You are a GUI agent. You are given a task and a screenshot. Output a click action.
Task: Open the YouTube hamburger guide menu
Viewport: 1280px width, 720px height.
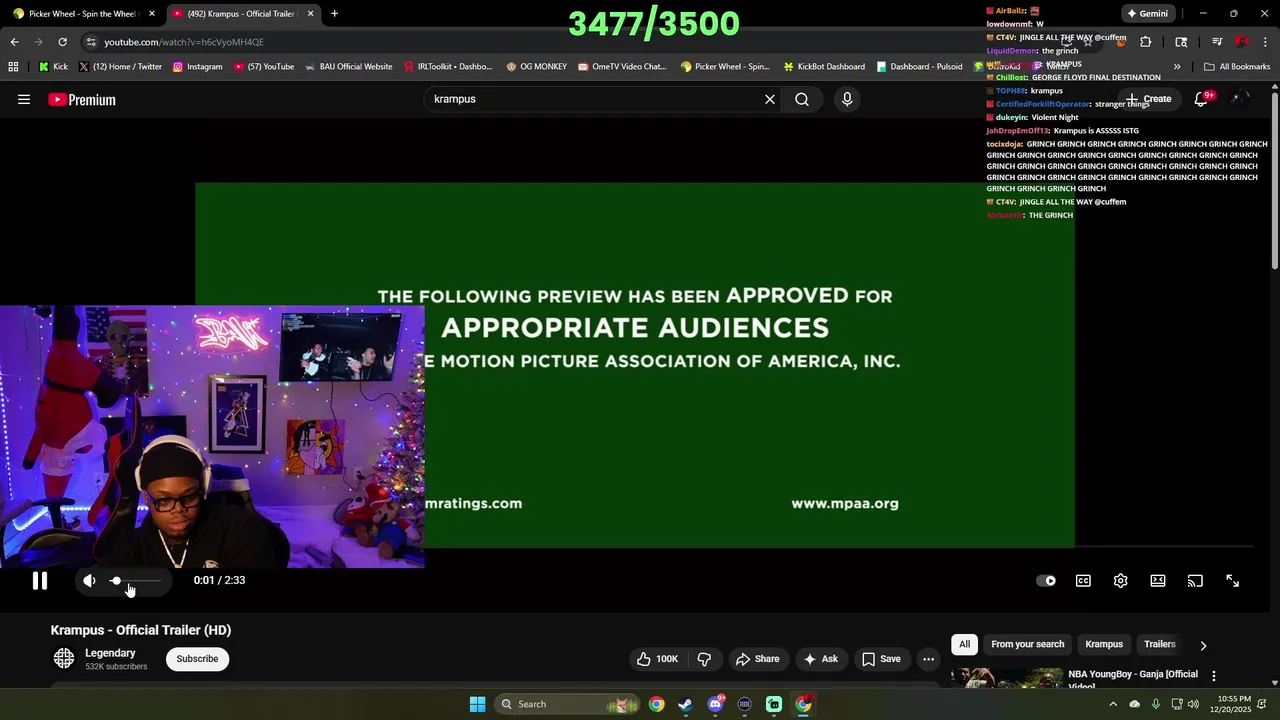[x=24, y=99]
